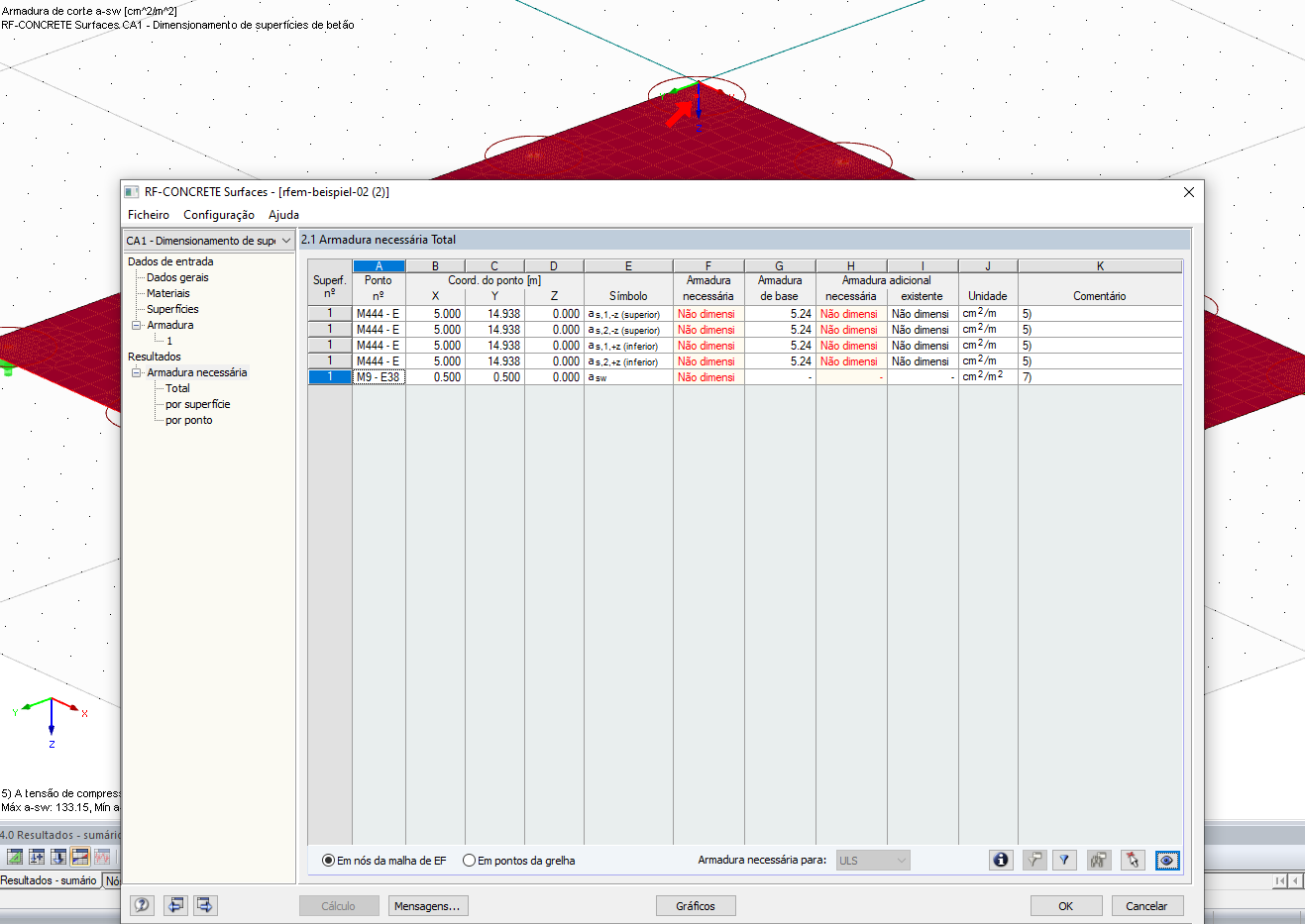Go to next table with right-arrow icon
This screenshot has height=924, width=1305.
click(204, 905)
